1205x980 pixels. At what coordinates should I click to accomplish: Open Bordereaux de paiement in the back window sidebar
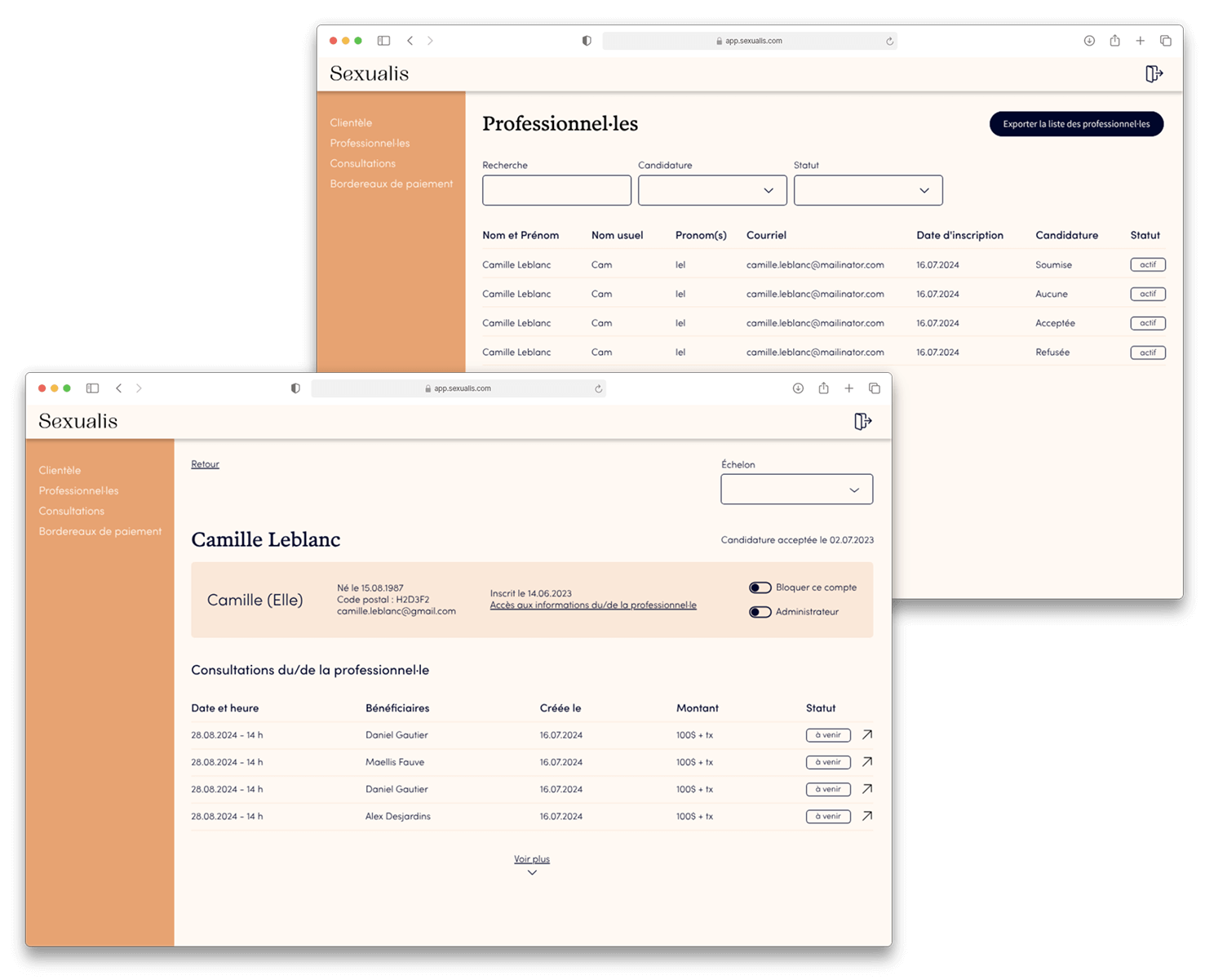(391, 184)
